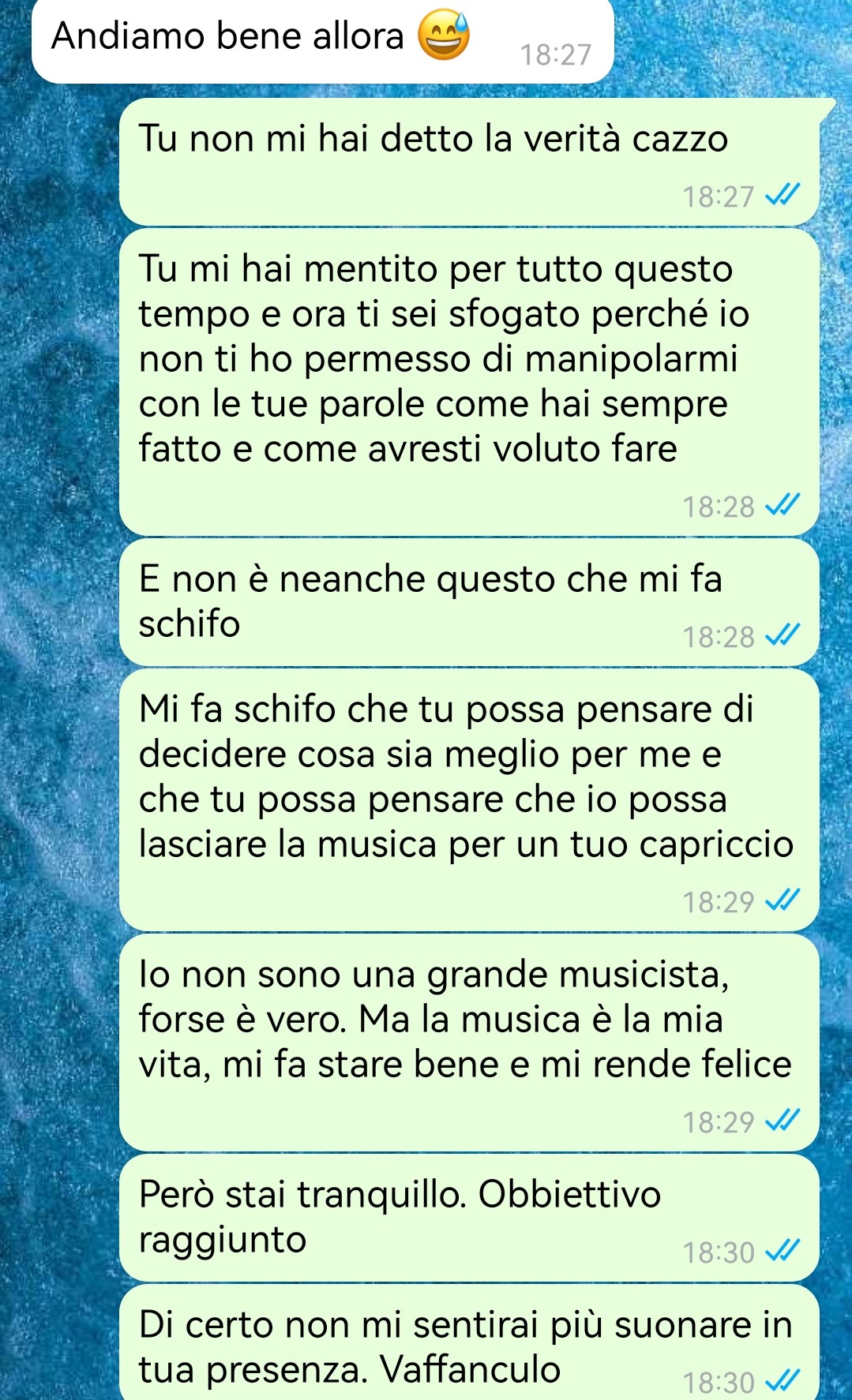This screenshot has width=852, height=1400.
Task: Select the 'Tu mi hai mentito' message bubble
Action: click(x=469, y=382)
